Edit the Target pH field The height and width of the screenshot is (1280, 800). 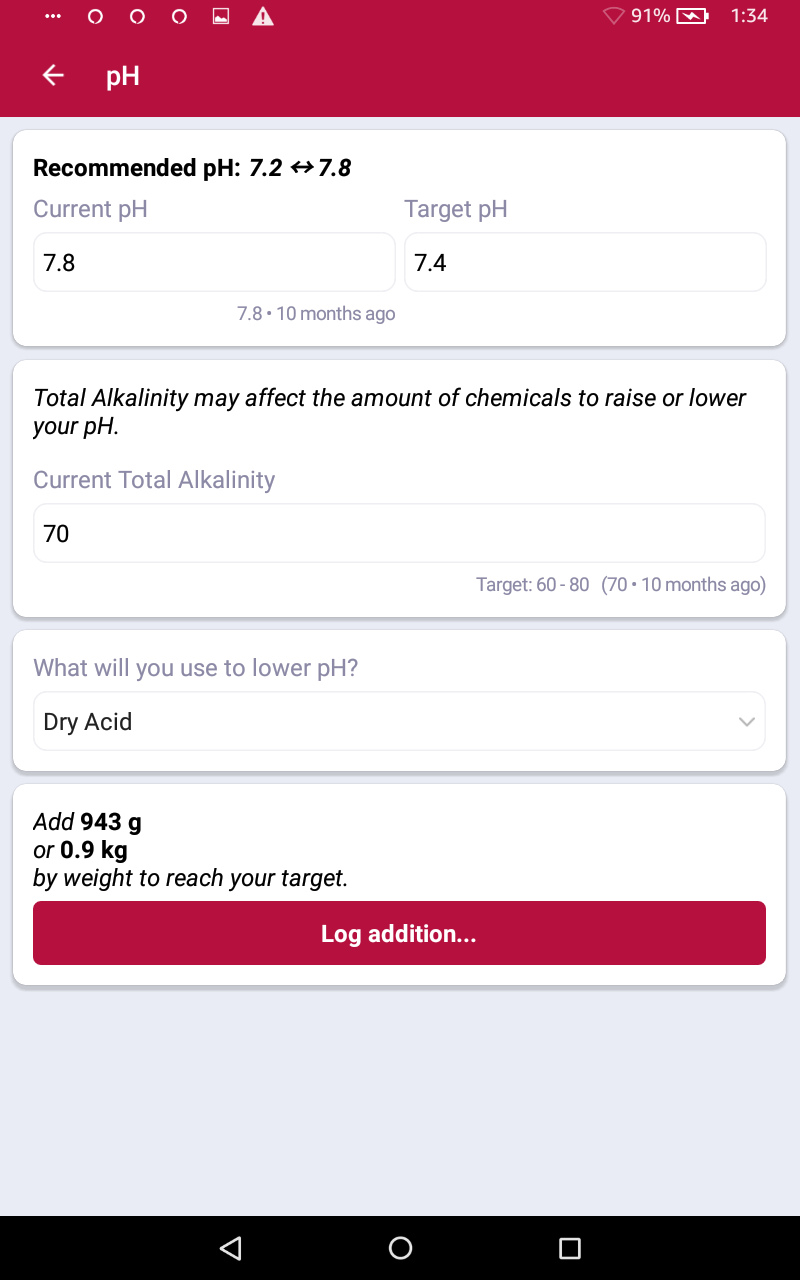585,263
